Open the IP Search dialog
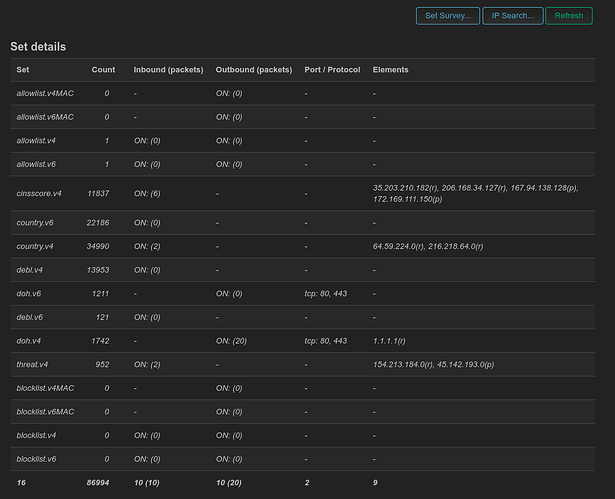Viewport: 615px width, 499px height. pyautogui.click(x=513, y=16)
